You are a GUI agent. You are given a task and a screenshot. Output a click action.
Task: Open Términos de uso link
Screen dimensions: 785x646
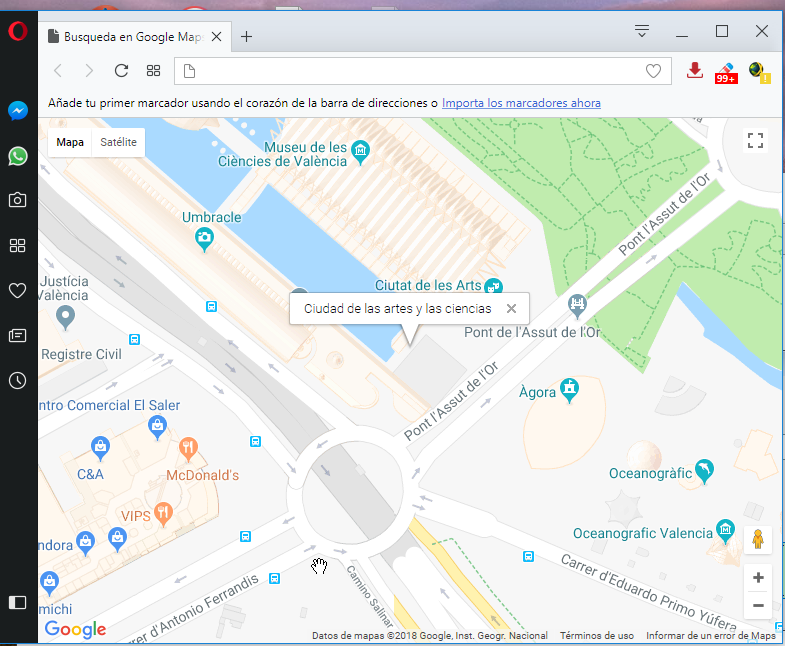coord(597,635)
